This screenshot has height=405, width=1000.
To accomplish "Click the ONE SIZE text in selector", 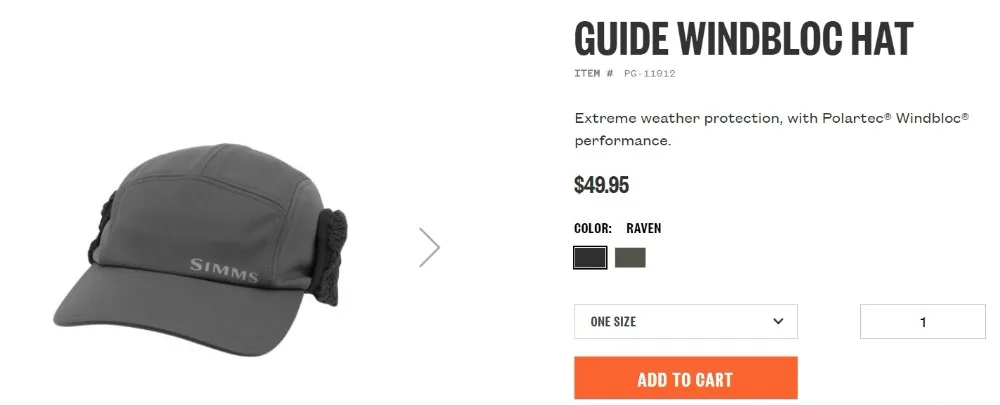I will tap(613, 321).
